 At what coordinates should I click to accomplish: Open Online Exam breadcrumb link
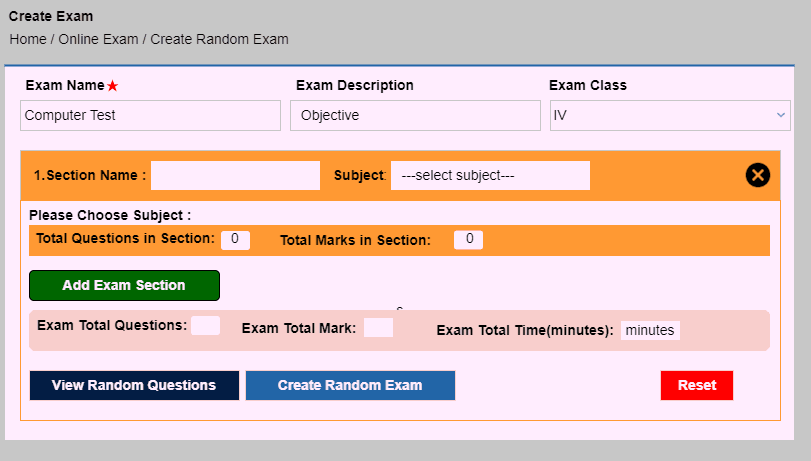pos(98,39)
